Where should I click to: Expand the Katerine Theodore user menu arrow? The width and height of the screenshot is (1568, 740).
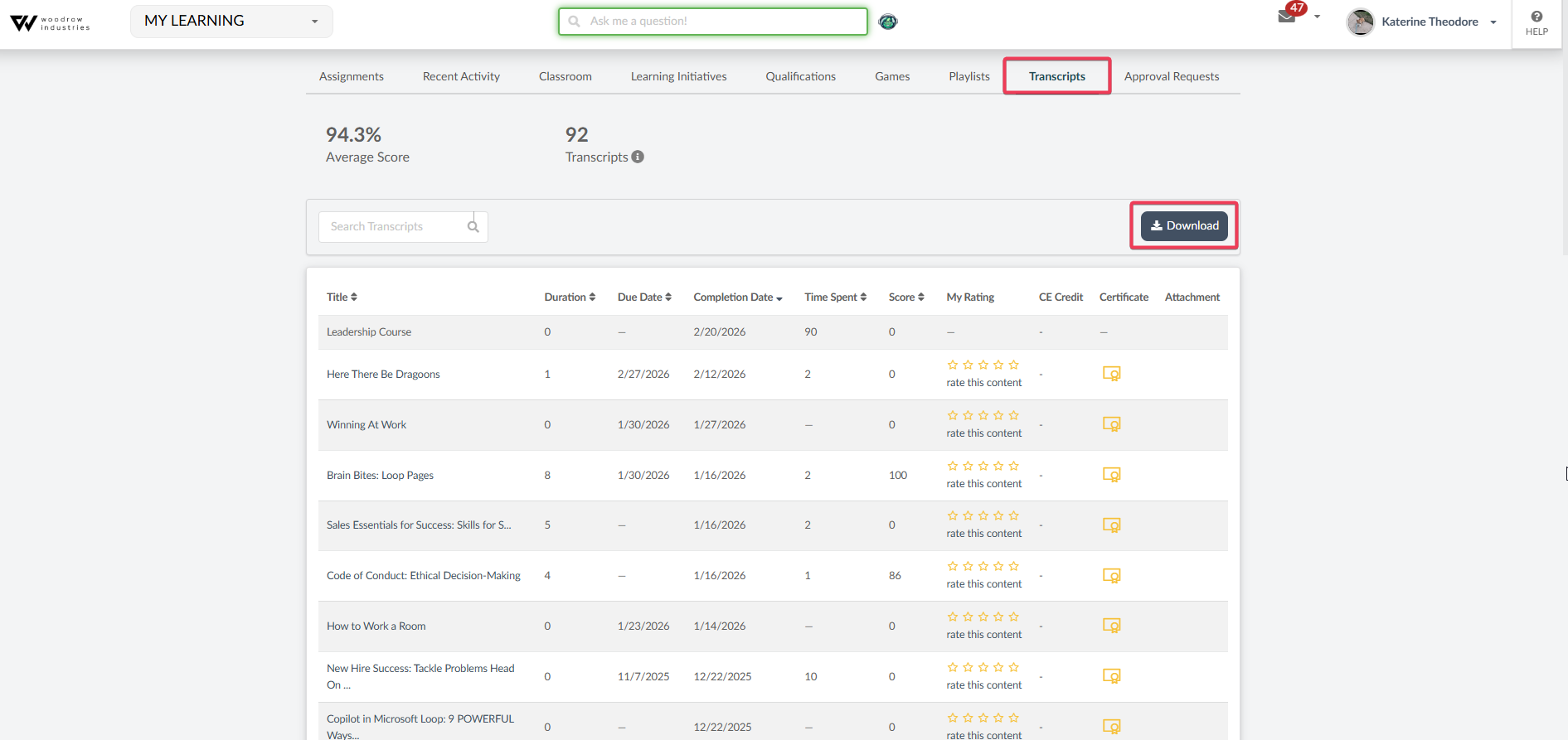(1493, 22)
